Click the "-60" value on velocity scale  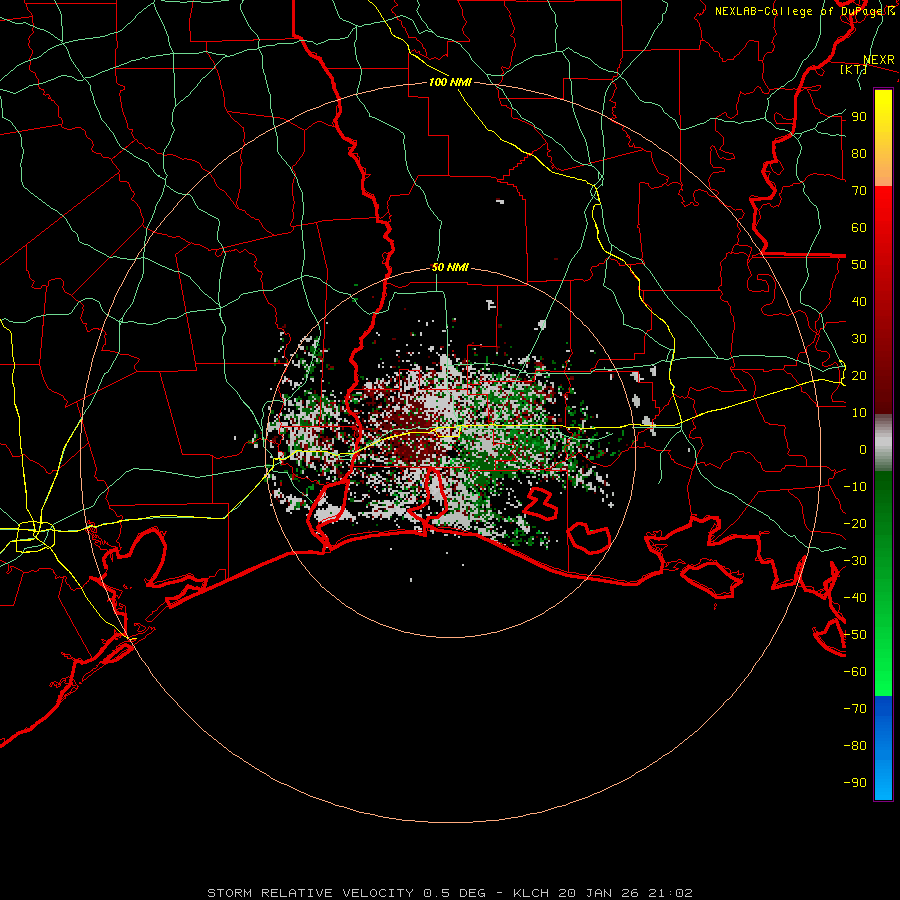tap(855, 672)
